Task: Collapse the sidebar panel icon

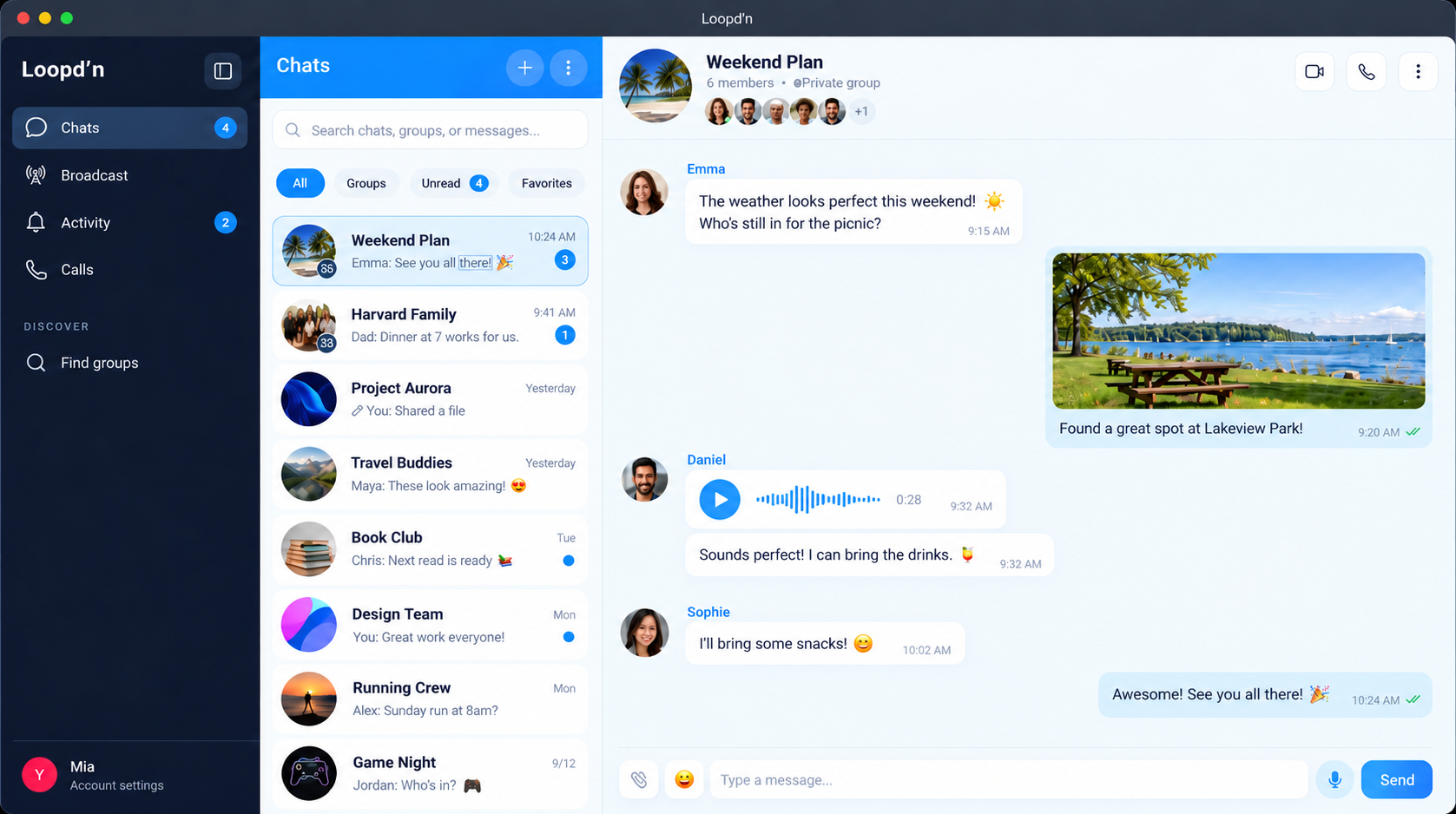Action: pyautogui.click(x=223, y=71)
